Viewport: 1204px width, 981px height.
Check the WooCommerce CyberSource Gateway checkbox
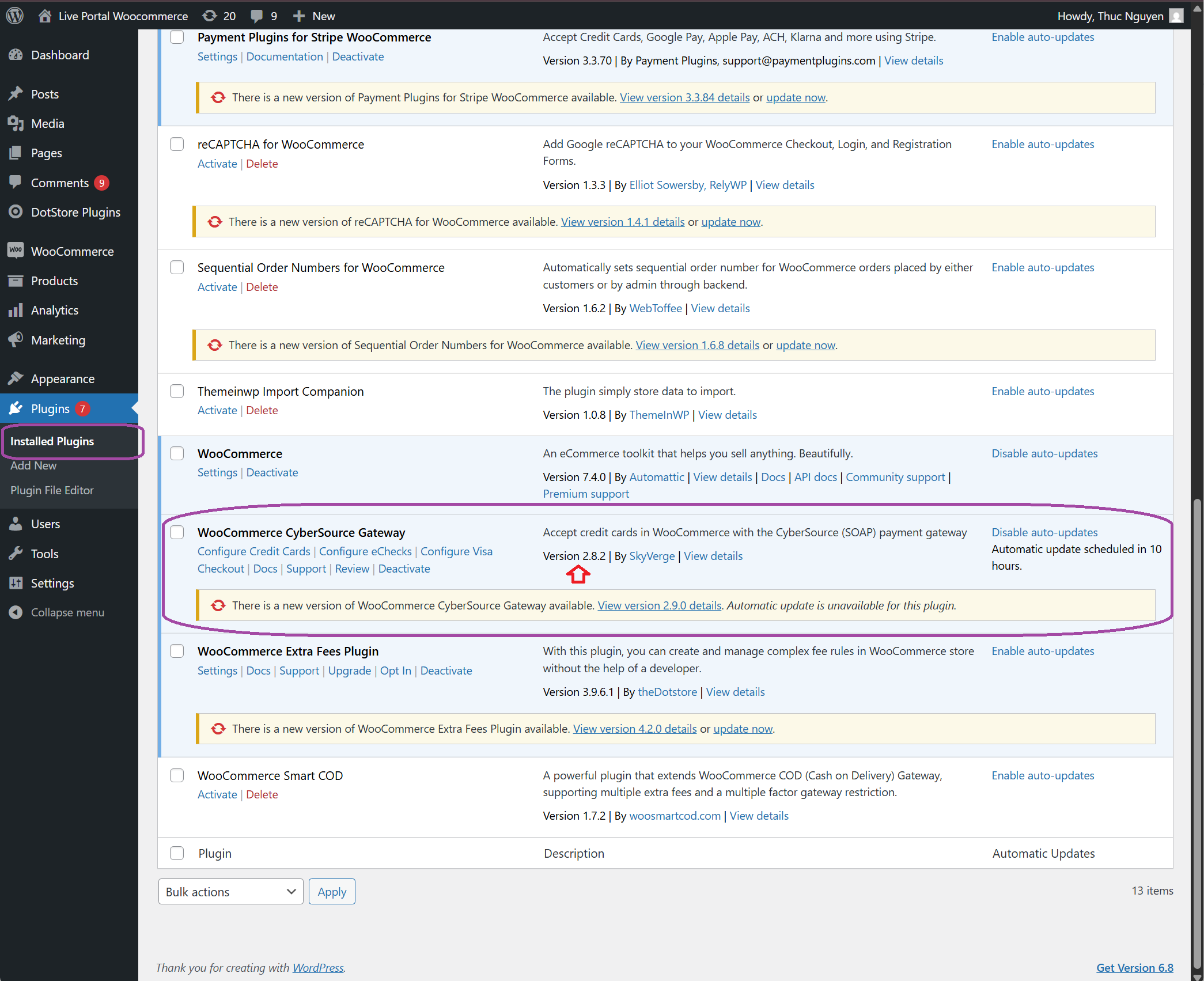(177, 532)
